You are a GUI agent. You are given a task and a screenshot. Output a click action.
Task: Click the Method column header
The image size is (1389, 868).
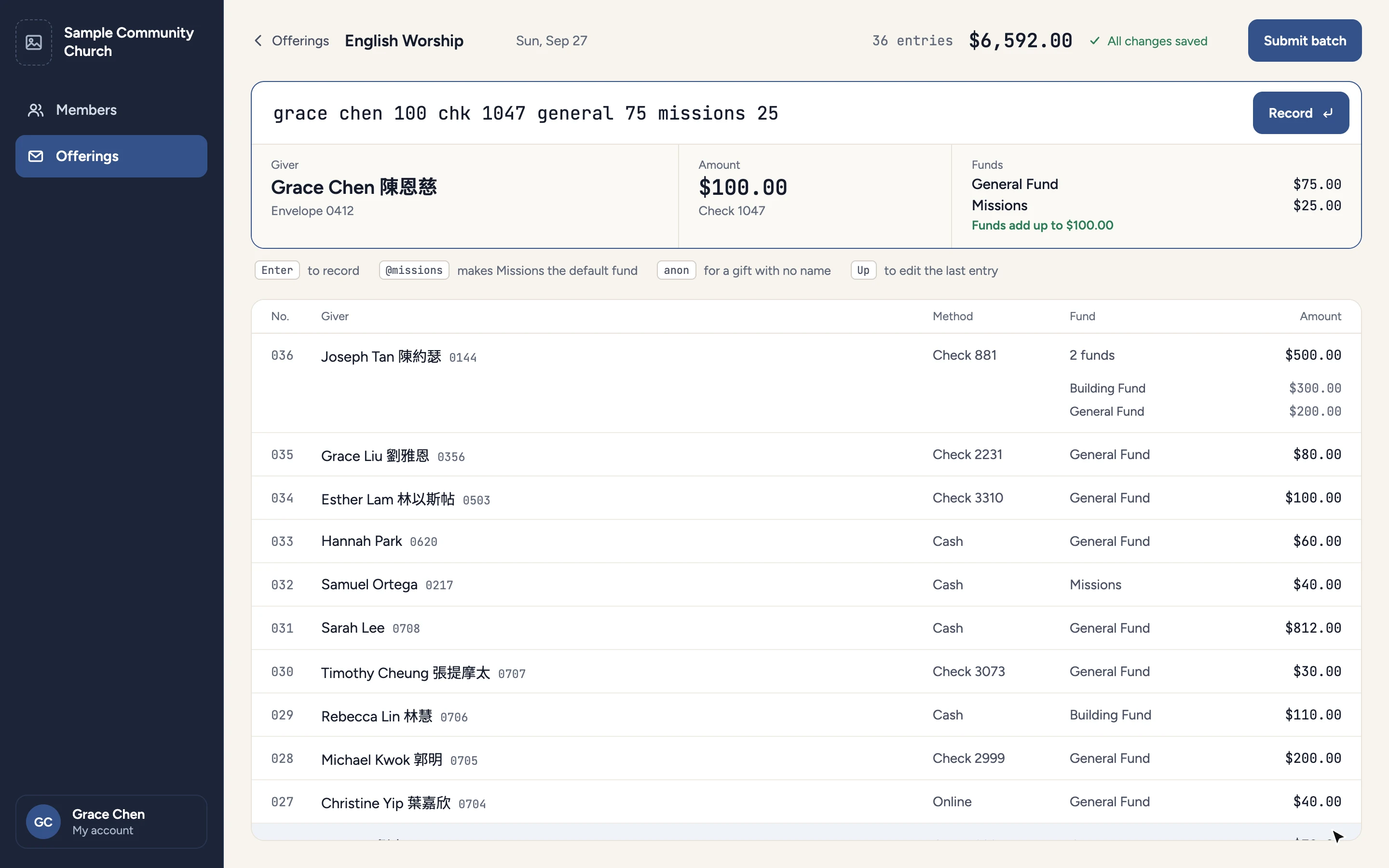pyautogui.click(x=952, y=316)
